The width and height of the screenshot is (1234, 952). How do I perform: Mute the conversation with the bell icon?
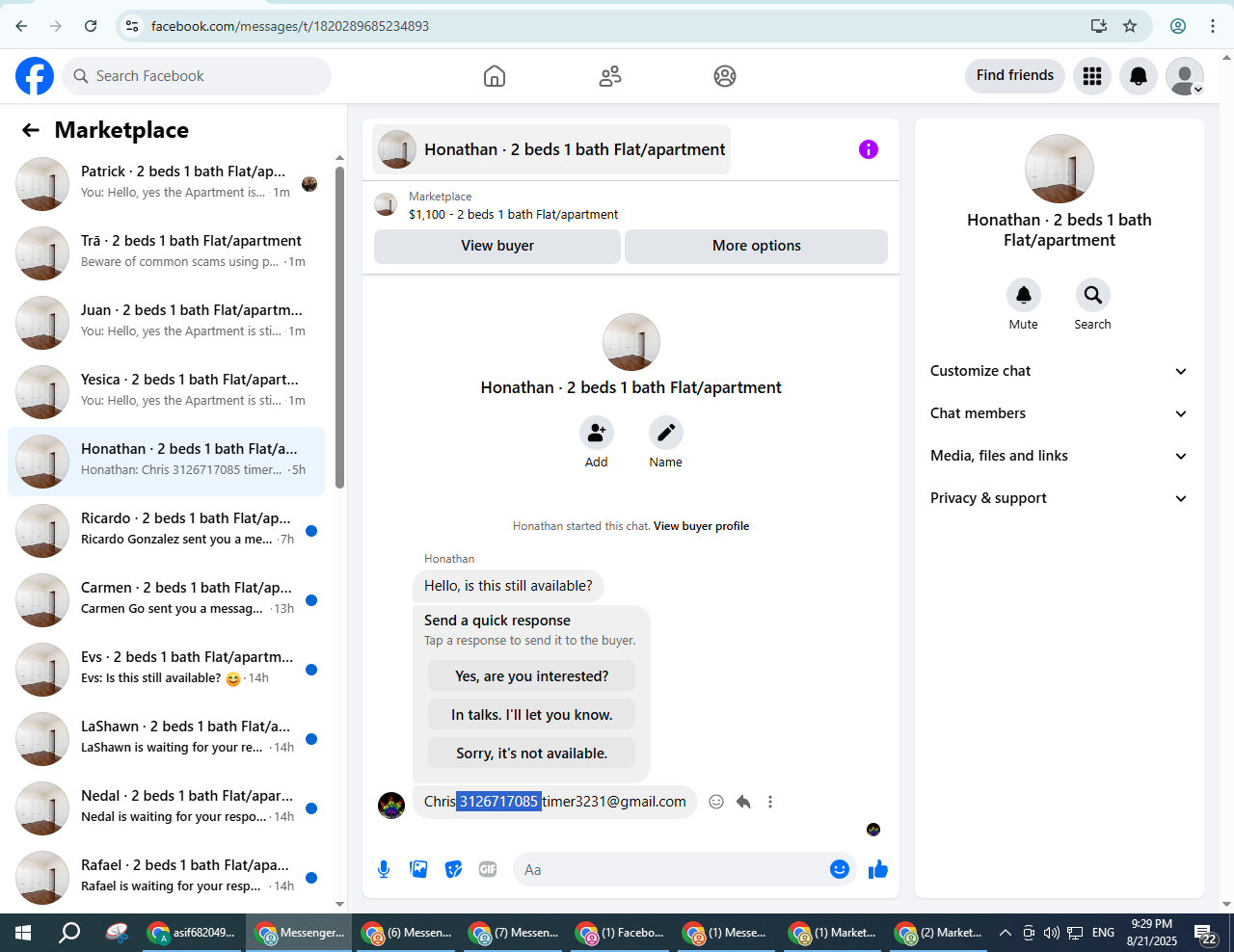pyautogui.click(x=1024, y=295)
